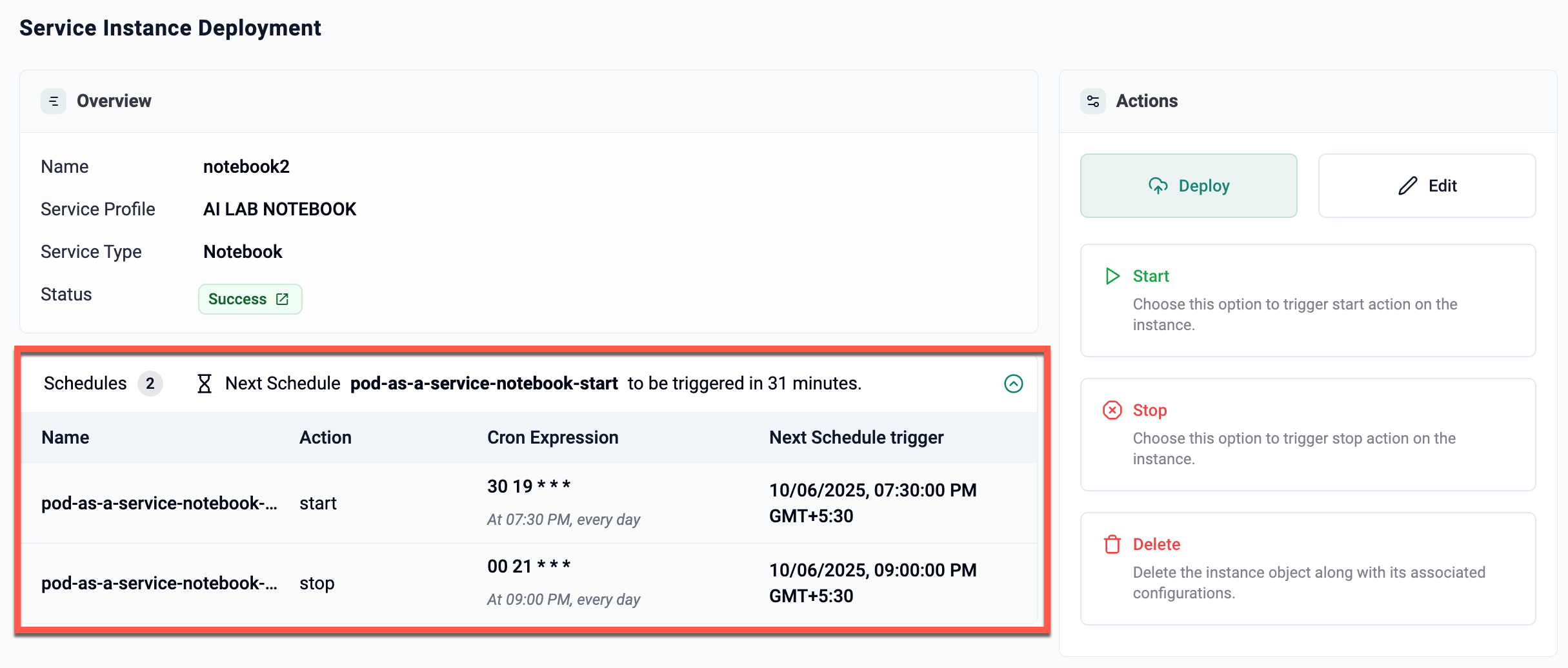Collapse the Schedules section chevron
Screen dimensions: 1568x668
1013,384
